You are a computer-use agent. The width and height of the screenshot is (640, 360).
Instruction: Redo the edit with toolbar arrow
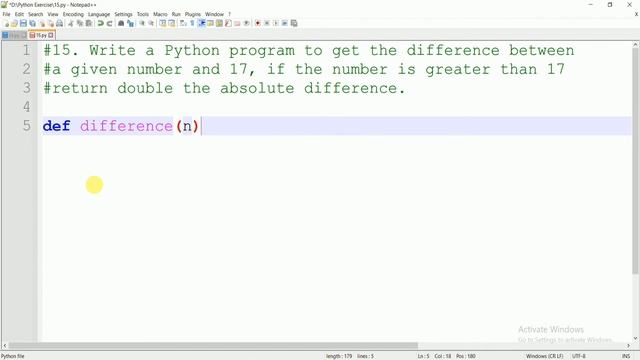click(x=109, y=23)
